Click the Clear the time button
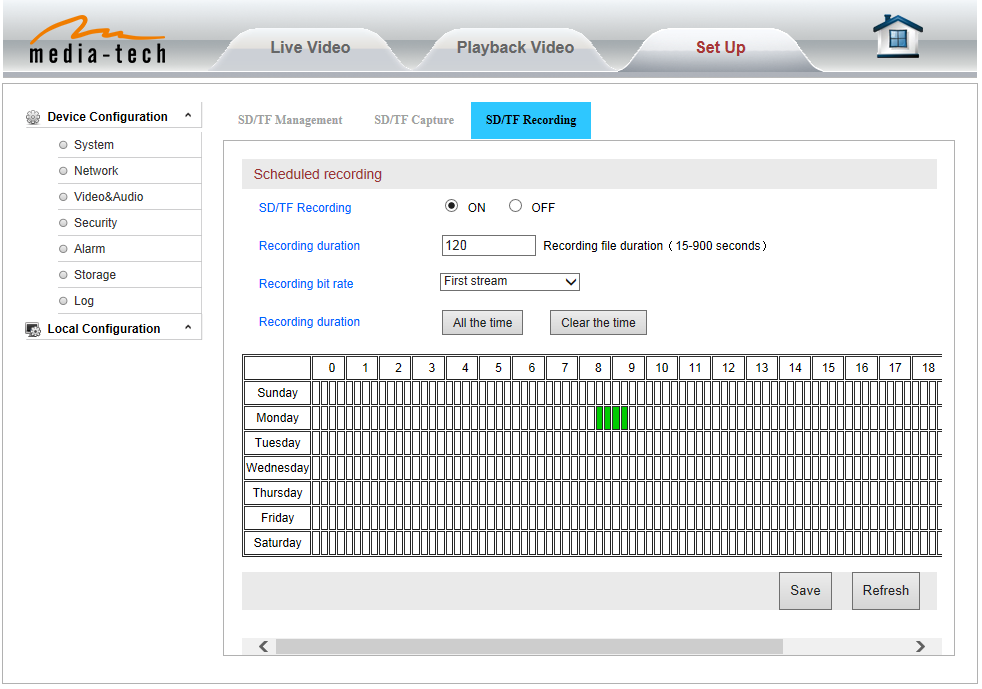This screenshot has width=982, height=689. click(598, 323)
